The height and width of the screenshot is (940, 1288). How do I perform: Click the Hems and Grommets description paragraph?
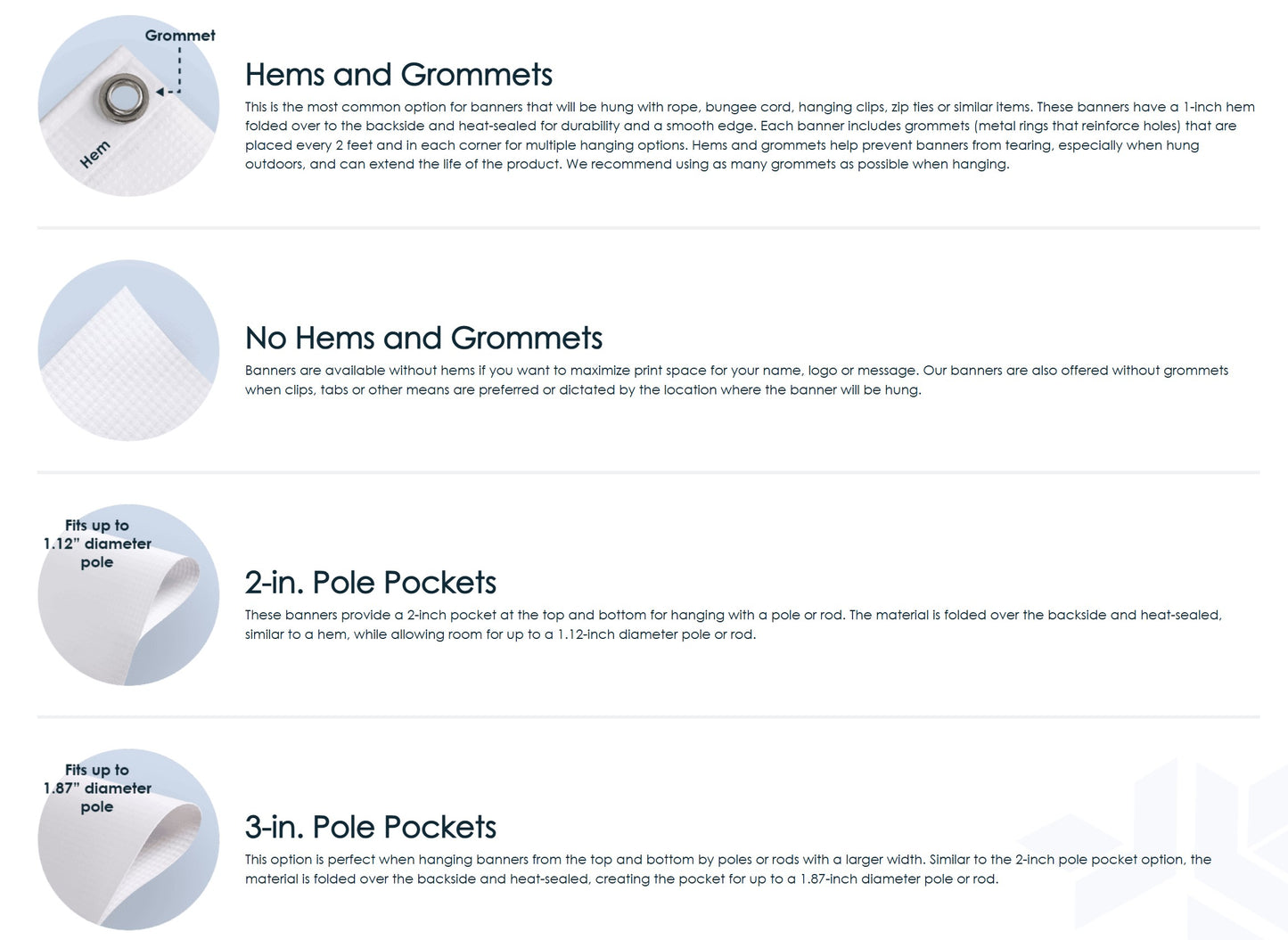(749, 135)
